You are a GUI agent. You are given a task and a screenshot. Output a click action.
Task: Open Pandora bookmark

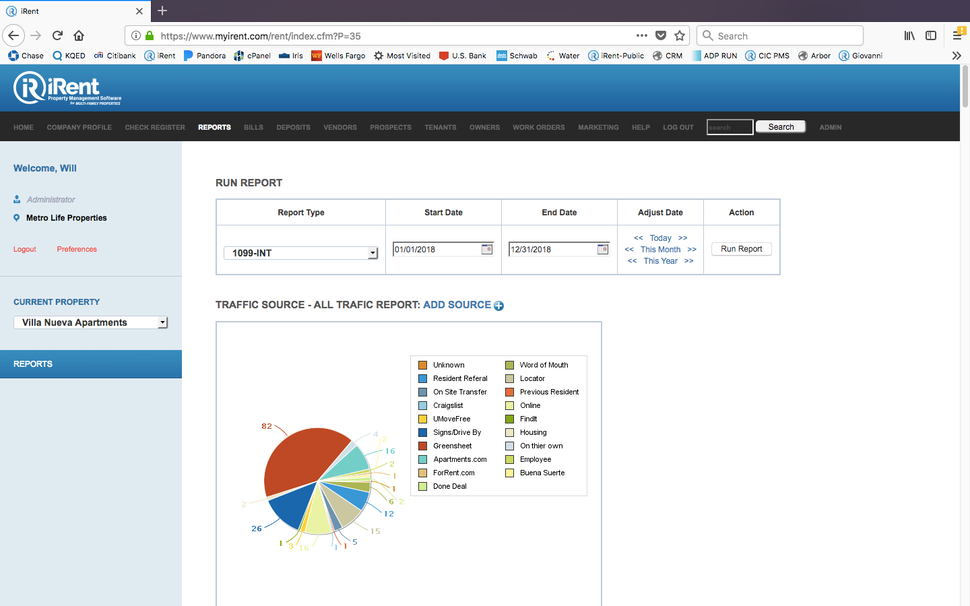pos(205,56)
